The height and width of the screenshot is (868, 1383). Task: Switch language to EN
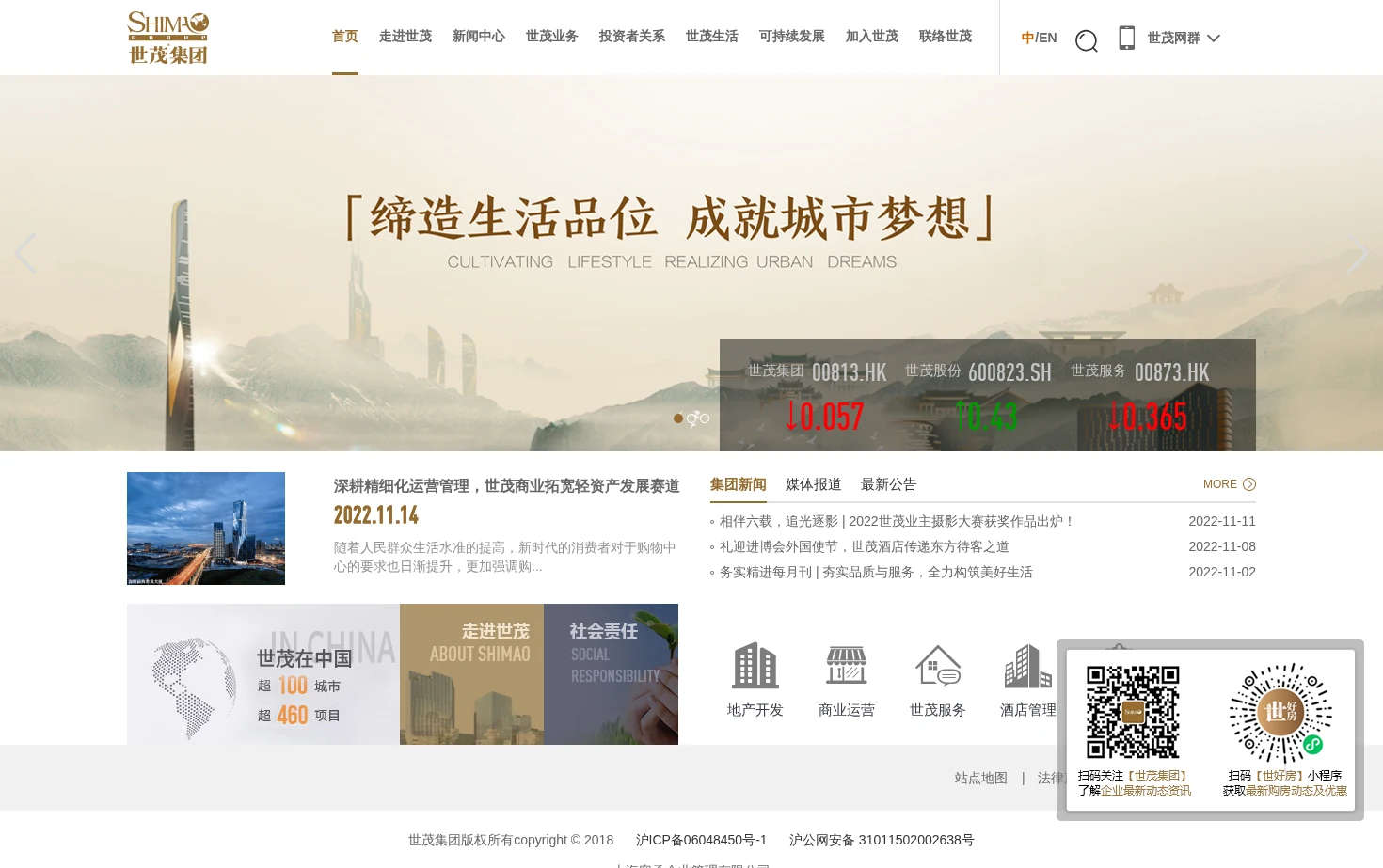point(1048,39)
